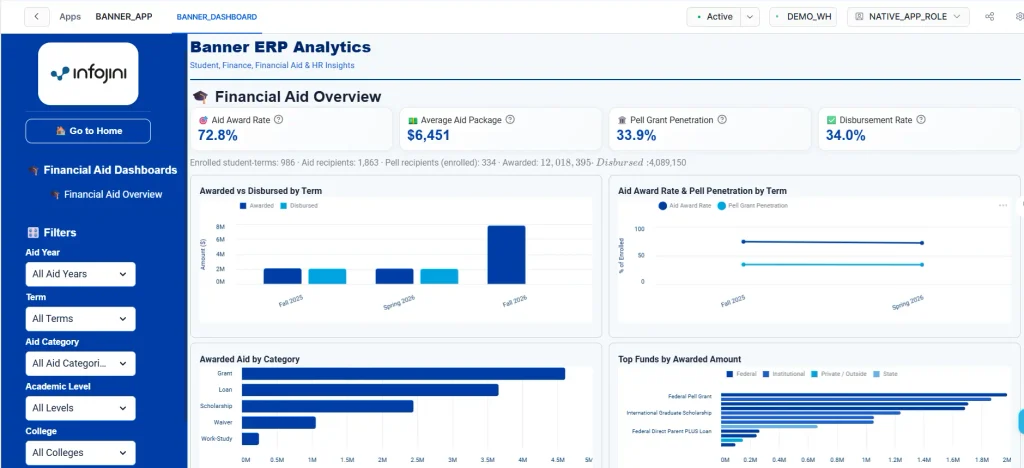Click the bank icon on Pell Grant Penetration card
1024x468 pixels.
[622, 120]
